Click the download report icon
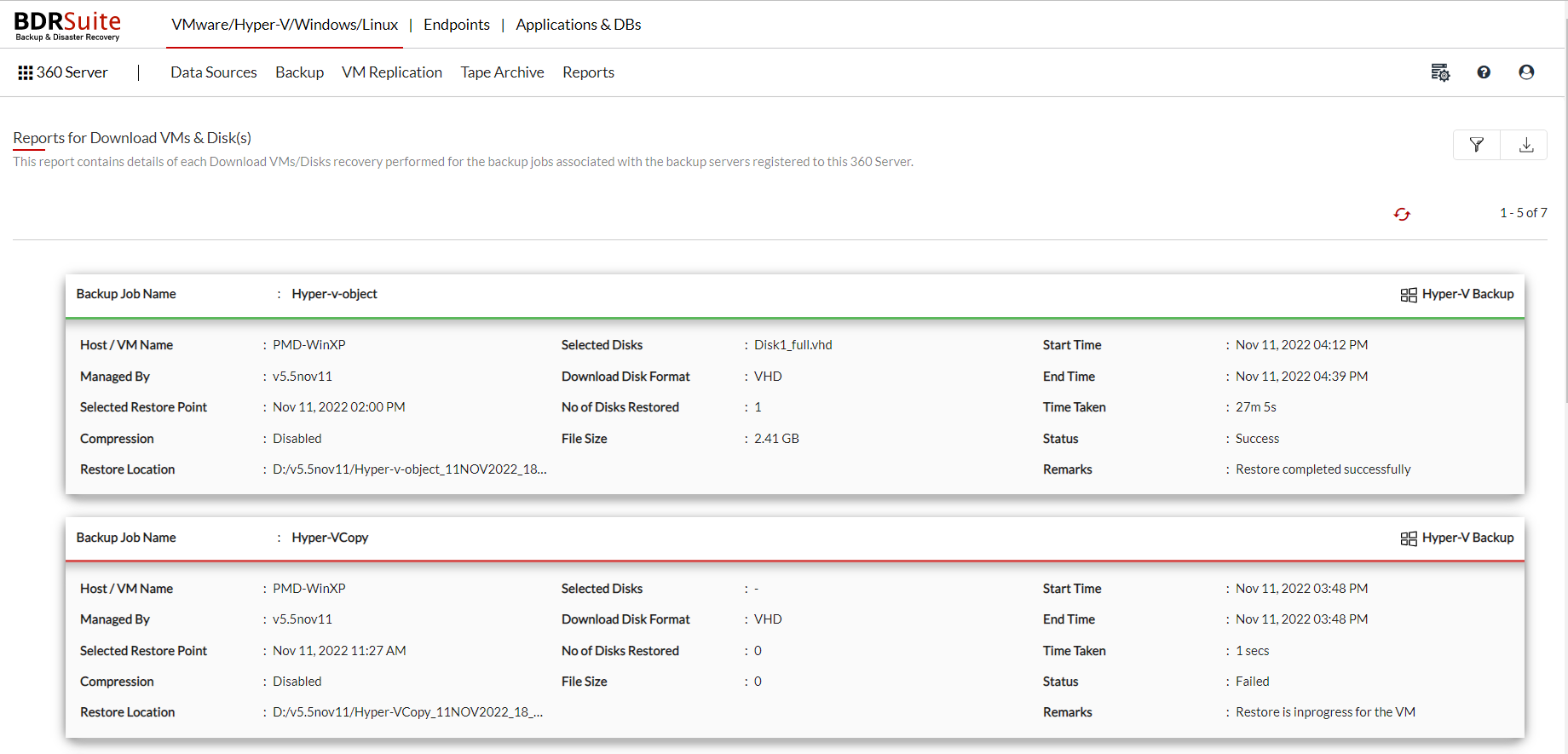This screenshot has width=1568, height=754. click(x=1525, y=145)
